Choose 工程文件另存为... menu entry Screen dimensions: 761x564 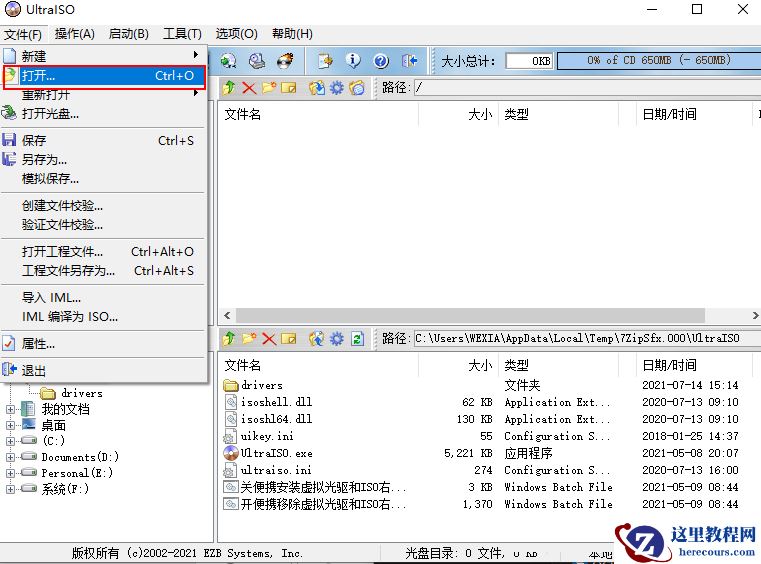pyautogui.click(x=103, y=270)
